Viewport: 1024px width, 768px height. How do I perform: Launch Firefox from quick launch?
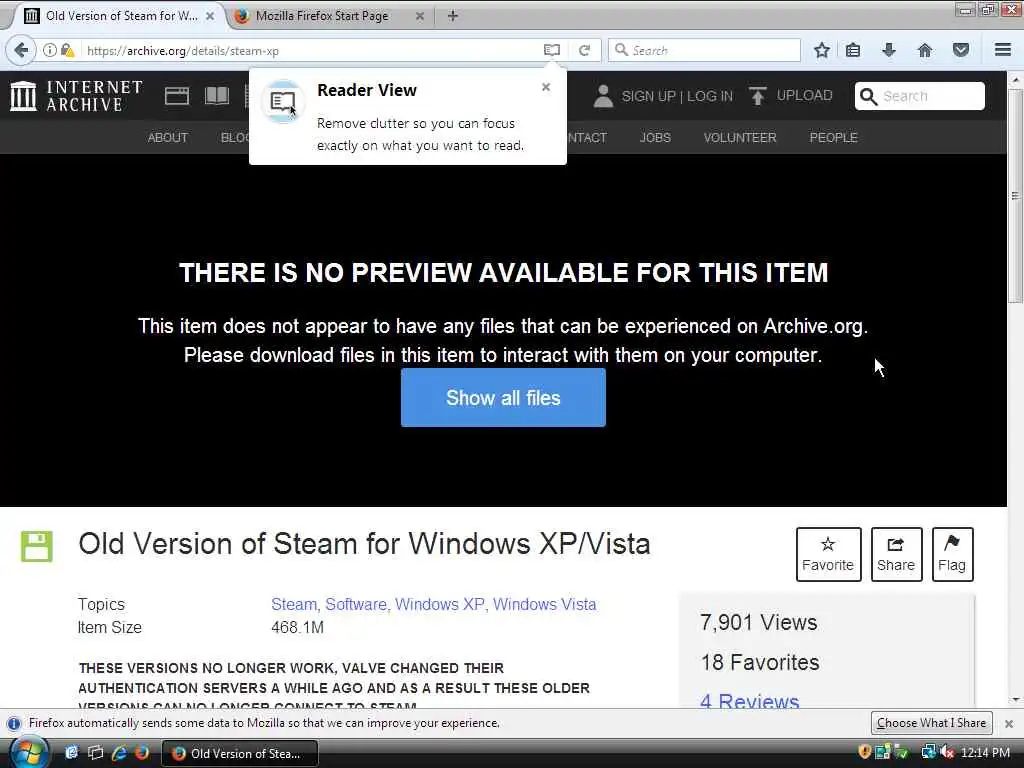point(142,753)
